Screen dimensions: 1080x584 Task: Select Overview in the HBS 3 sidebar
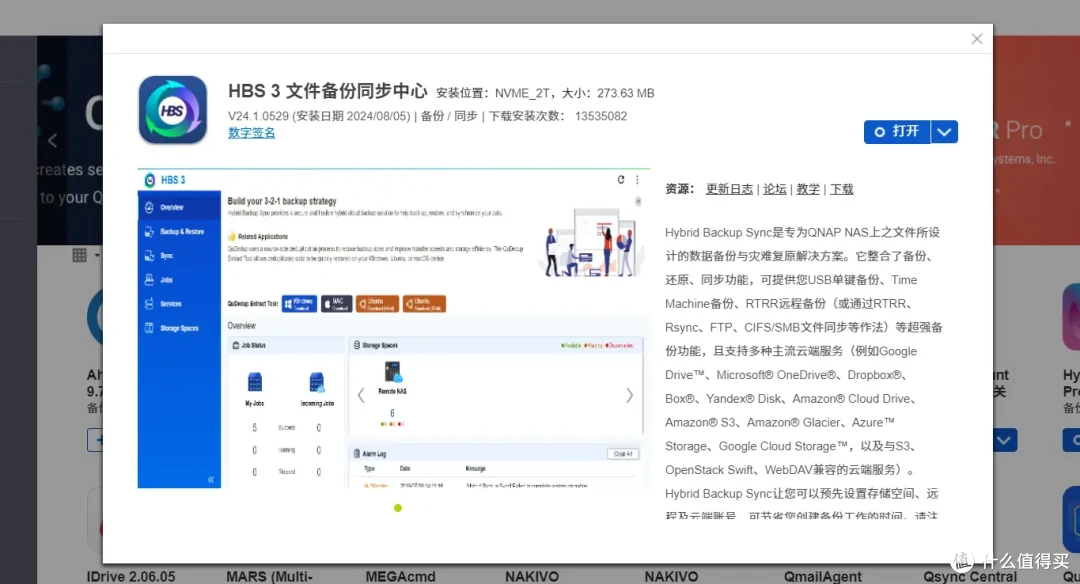[179, 207]
